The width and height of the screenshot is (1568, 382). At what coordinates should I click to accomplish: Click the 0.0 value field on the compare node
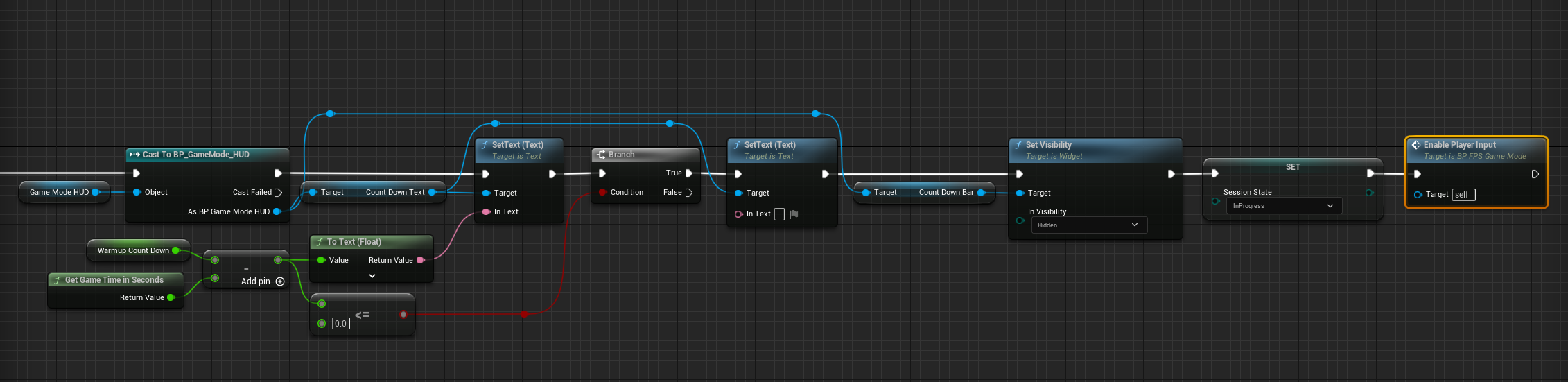click(x=340, y=324)
